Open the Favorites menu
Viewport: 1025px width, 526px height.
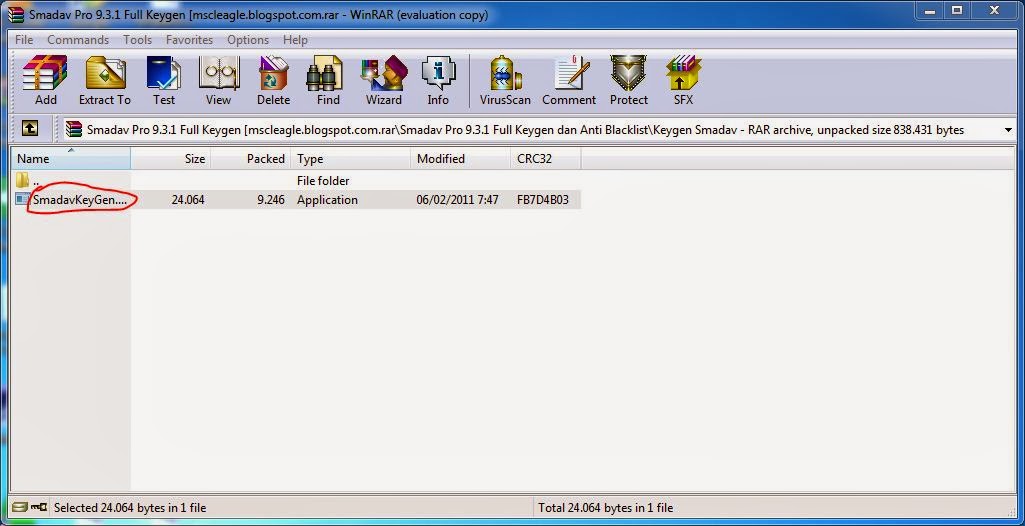(x=190, y=40)
